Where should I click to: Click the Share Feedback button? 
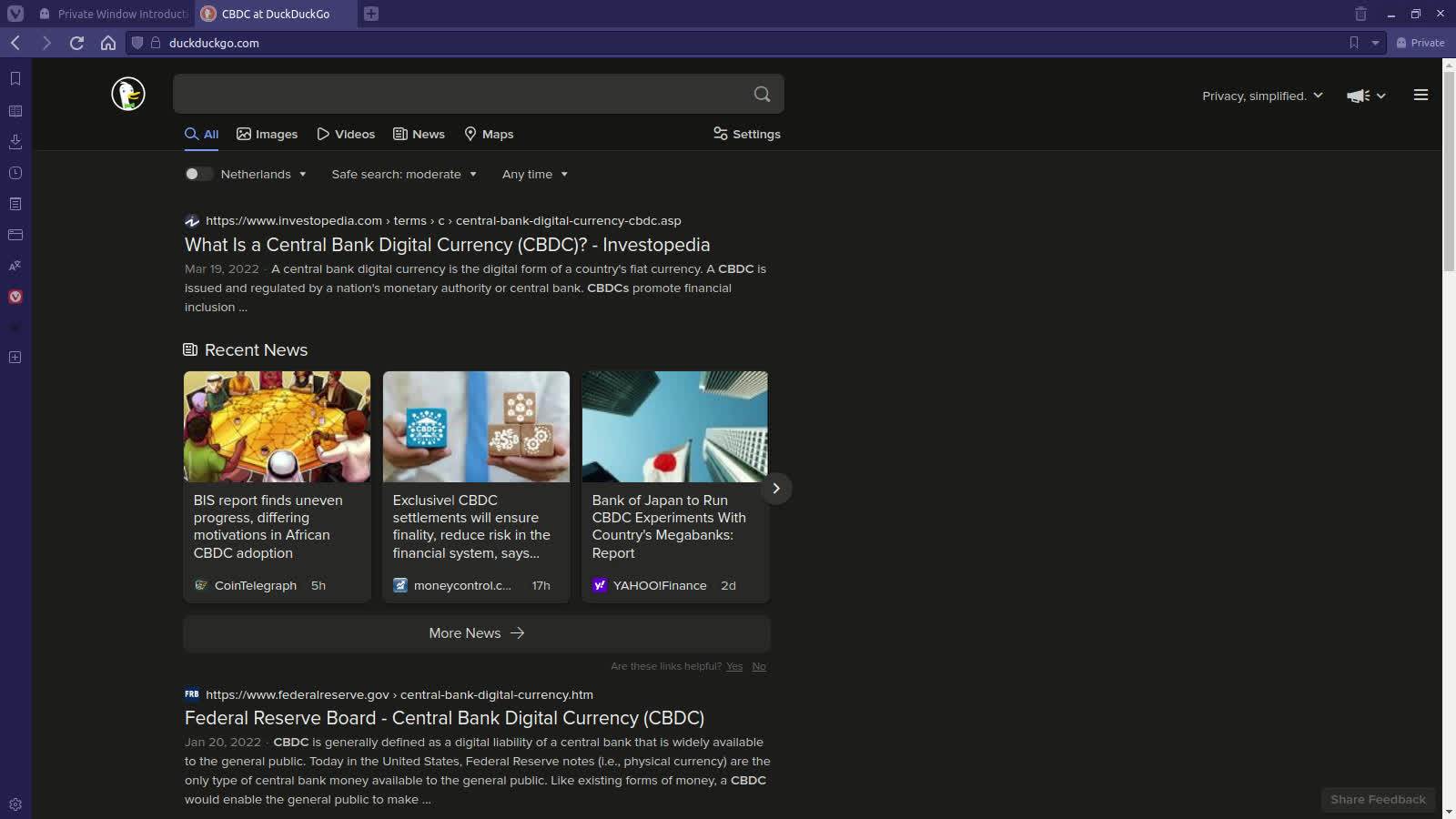1378,800
